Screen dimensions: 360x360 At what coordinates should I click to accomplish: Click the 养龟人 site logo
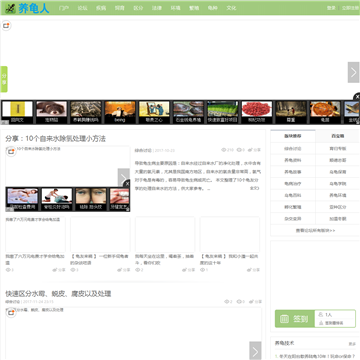pyautogui.click(x=27, y=8)
